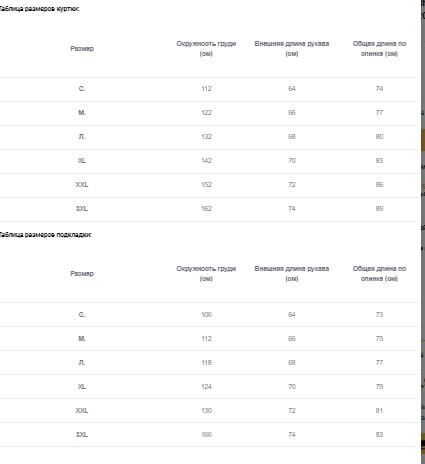The height and width of the screenshot is (464, 425).
Task: Click chest value 132 in jacket table
Action: click(x=206, y=137)
